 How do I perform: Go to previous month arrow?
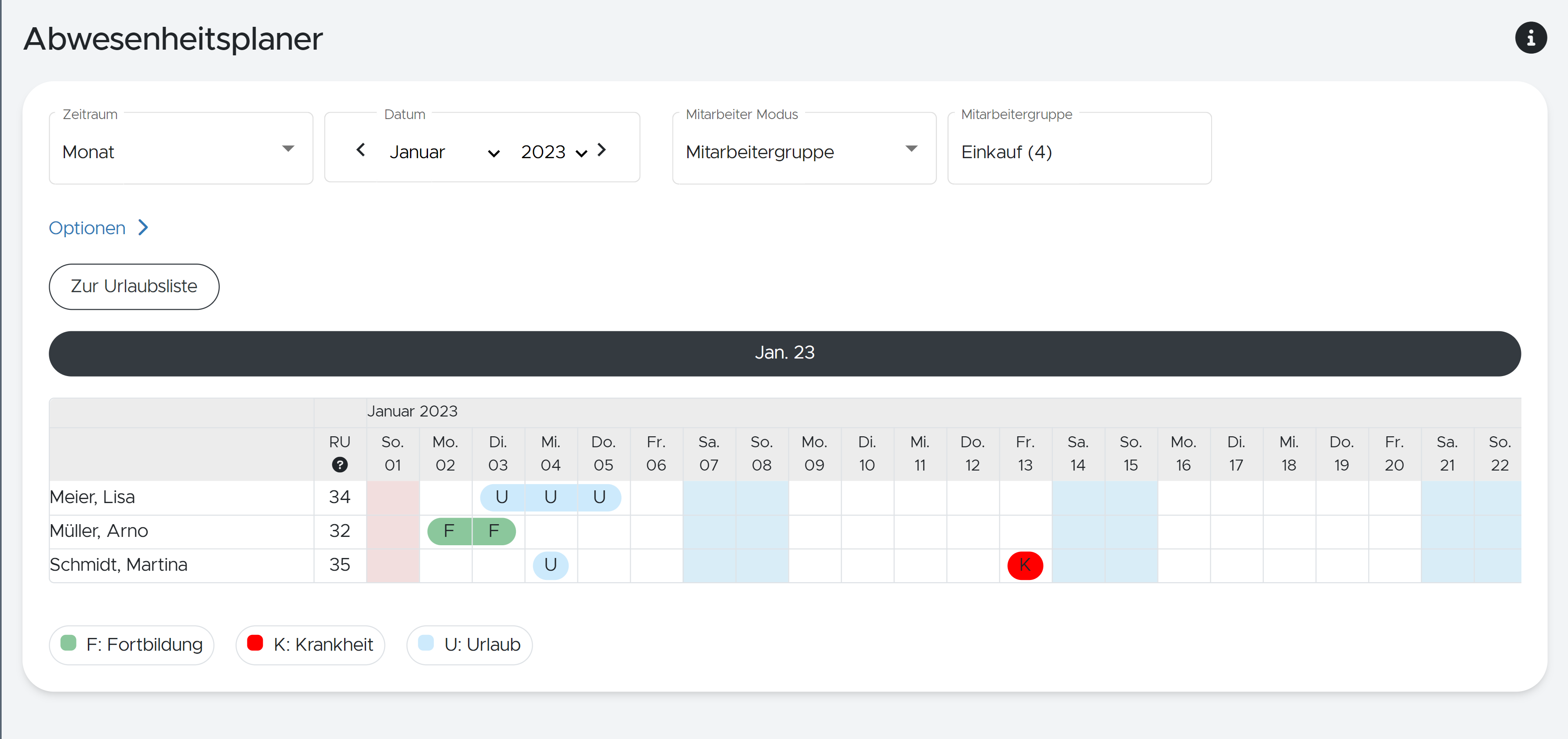click(x=360, y=150)
